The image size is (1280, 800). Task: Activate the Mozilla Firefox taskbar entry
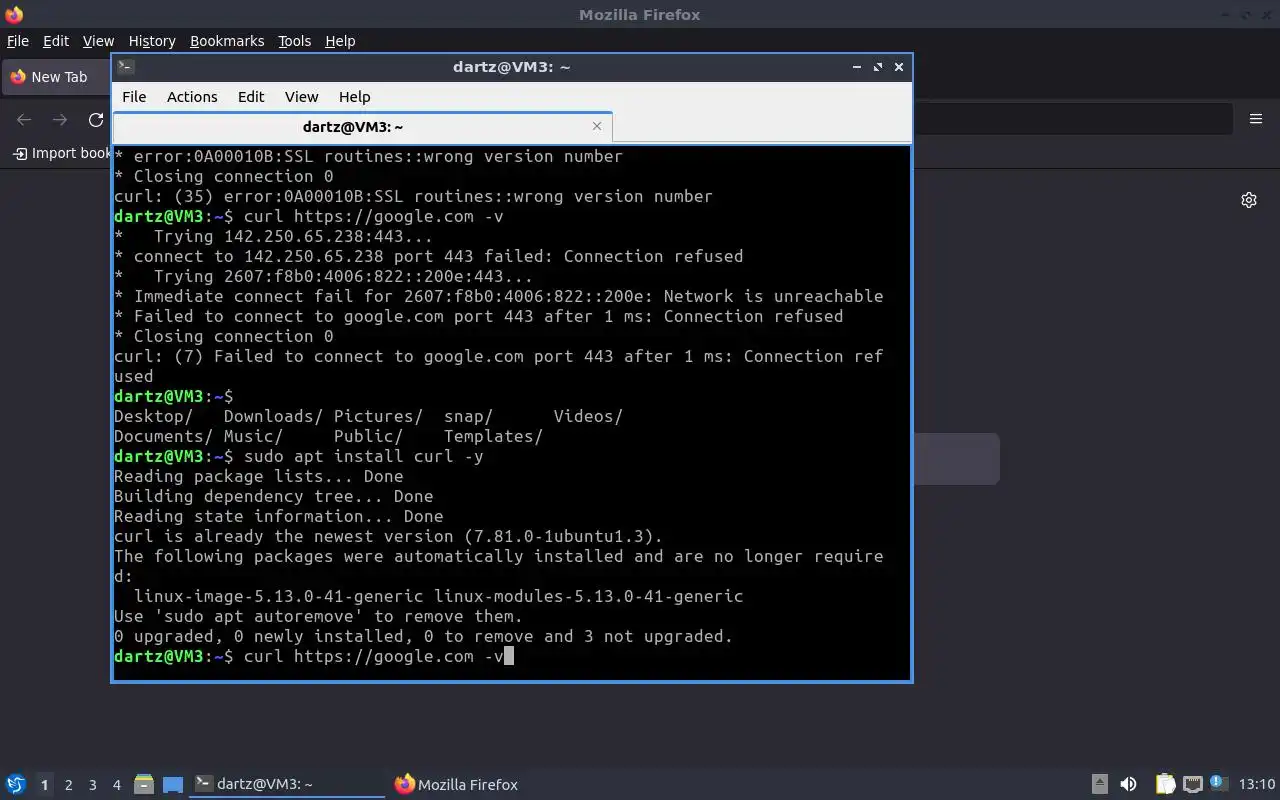click(457, 784)
